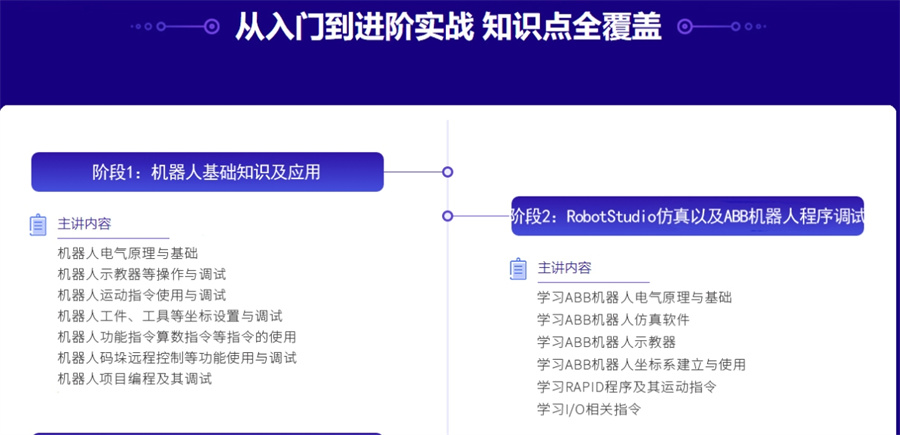Click the heading 从入门到进阶实战 知识点全覆盖
The height and width of the screenshot is (435, 900).
point(448,27)
